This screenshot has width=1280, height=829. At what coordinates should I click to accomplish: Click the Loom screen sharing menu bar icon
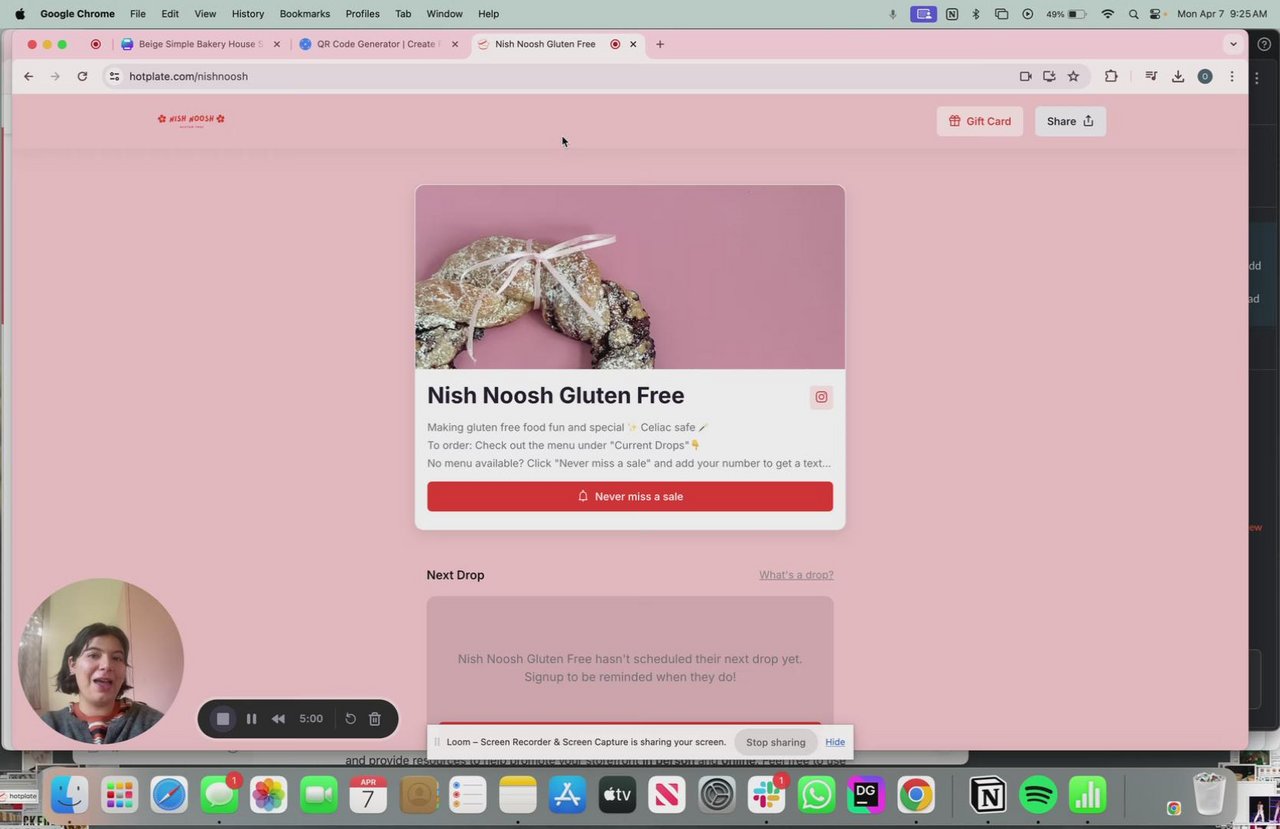click(x=924, y=14)
